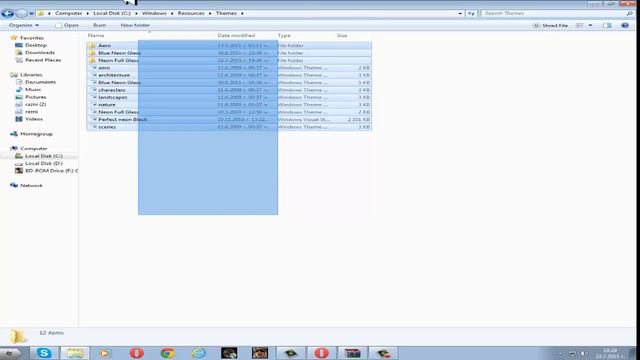
Task: Open the Organize menu
Action: [24, 25]
